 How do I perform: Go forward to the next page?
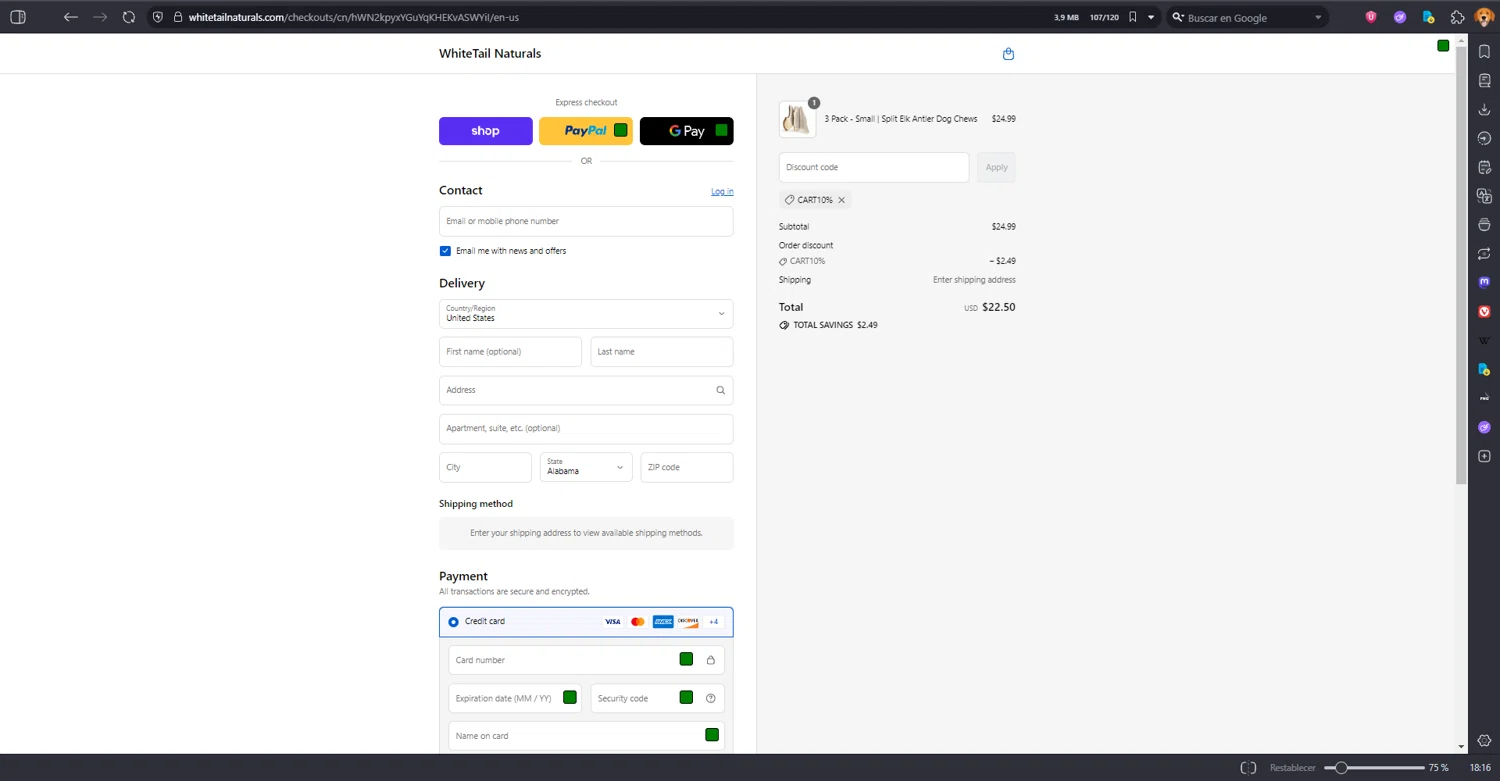[x=100, y=17]
